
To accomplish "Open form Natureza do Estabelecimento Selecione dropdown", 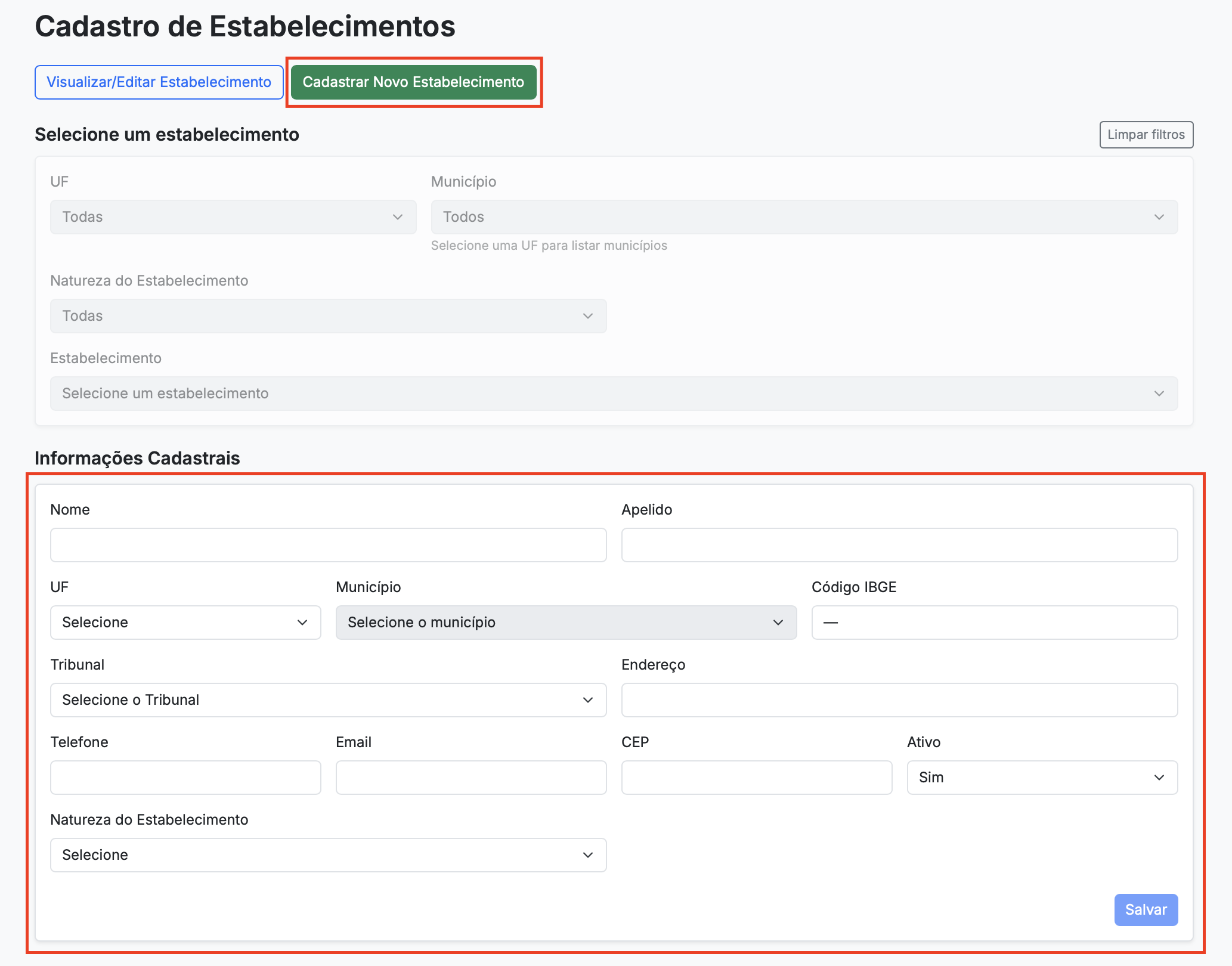I will 329,855.
